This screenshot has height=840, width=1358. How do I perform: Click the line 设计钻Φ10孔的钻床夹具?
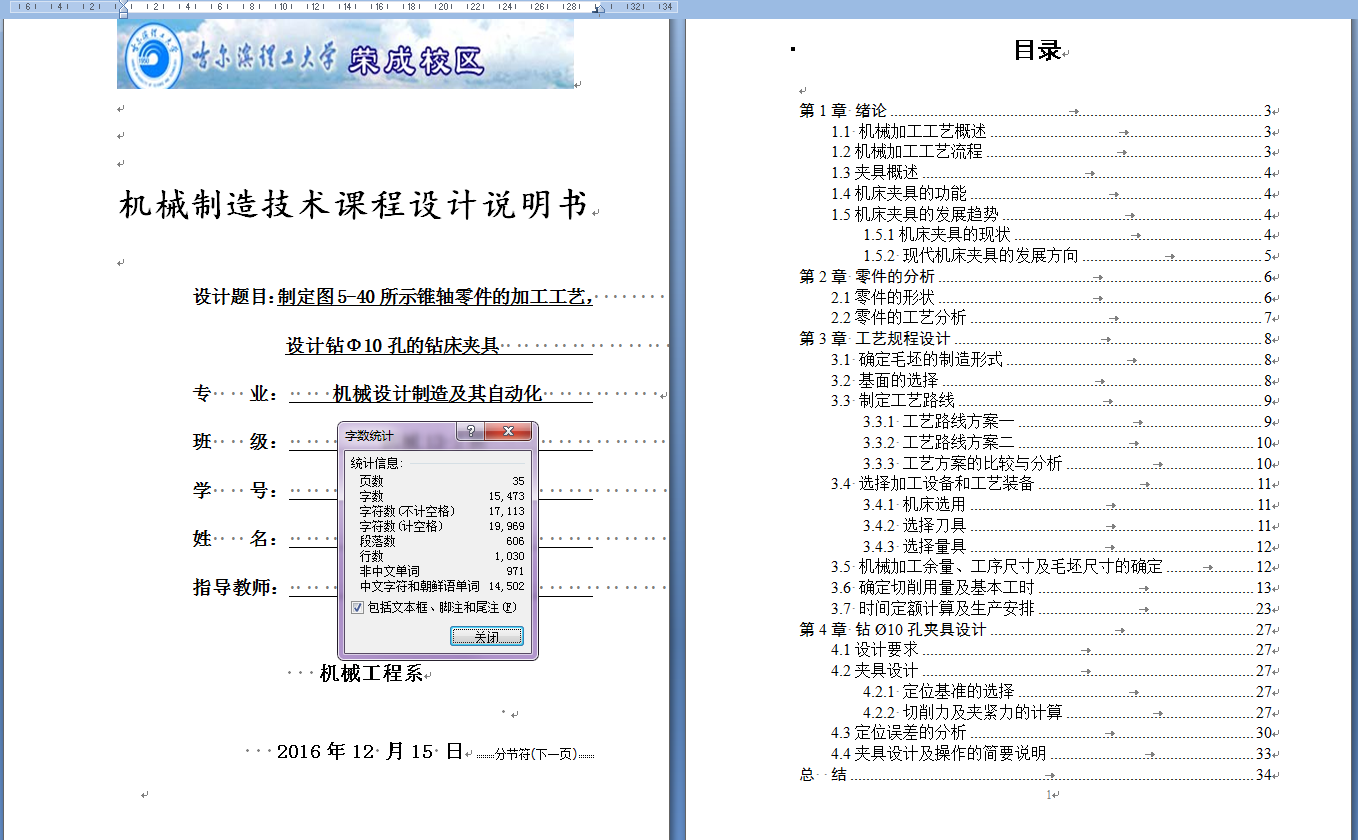[393, 346]
